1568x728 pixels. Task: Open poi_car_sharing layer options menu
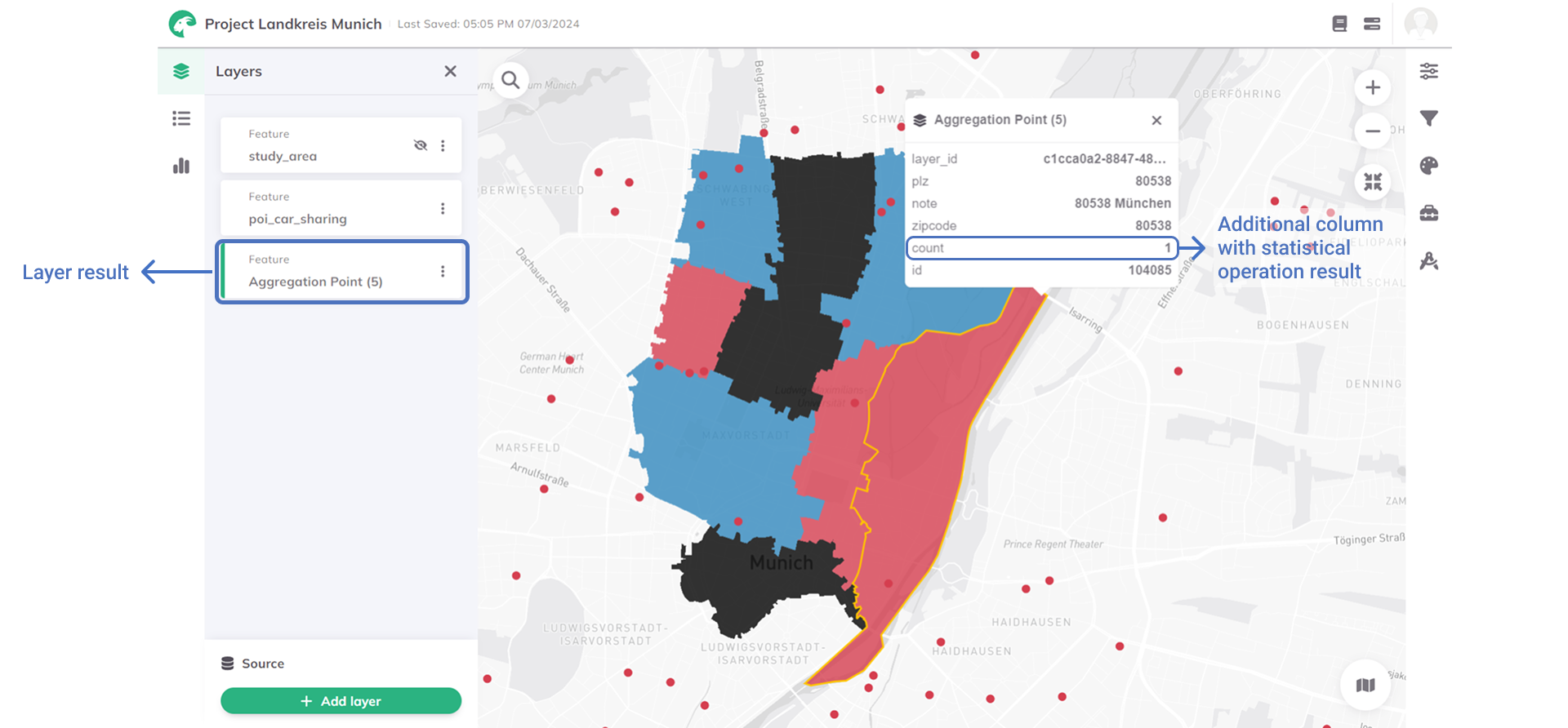pyautogui.click(x=443, y=208)
